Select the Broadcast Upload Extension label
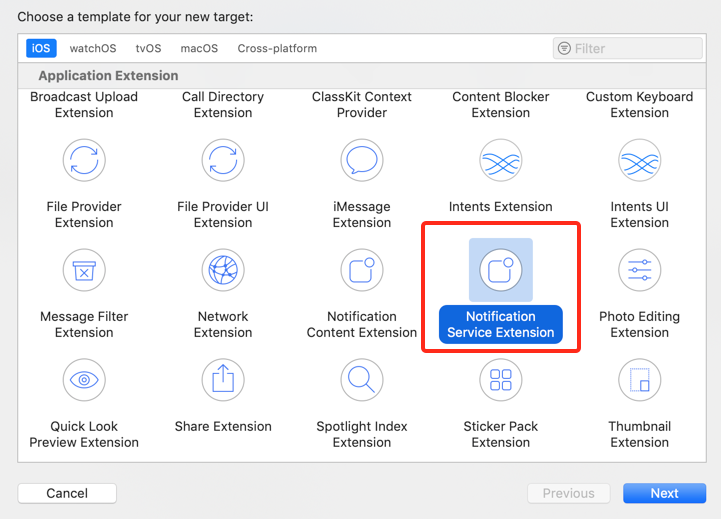Screen dimensions: 721x519 point(84,105)
